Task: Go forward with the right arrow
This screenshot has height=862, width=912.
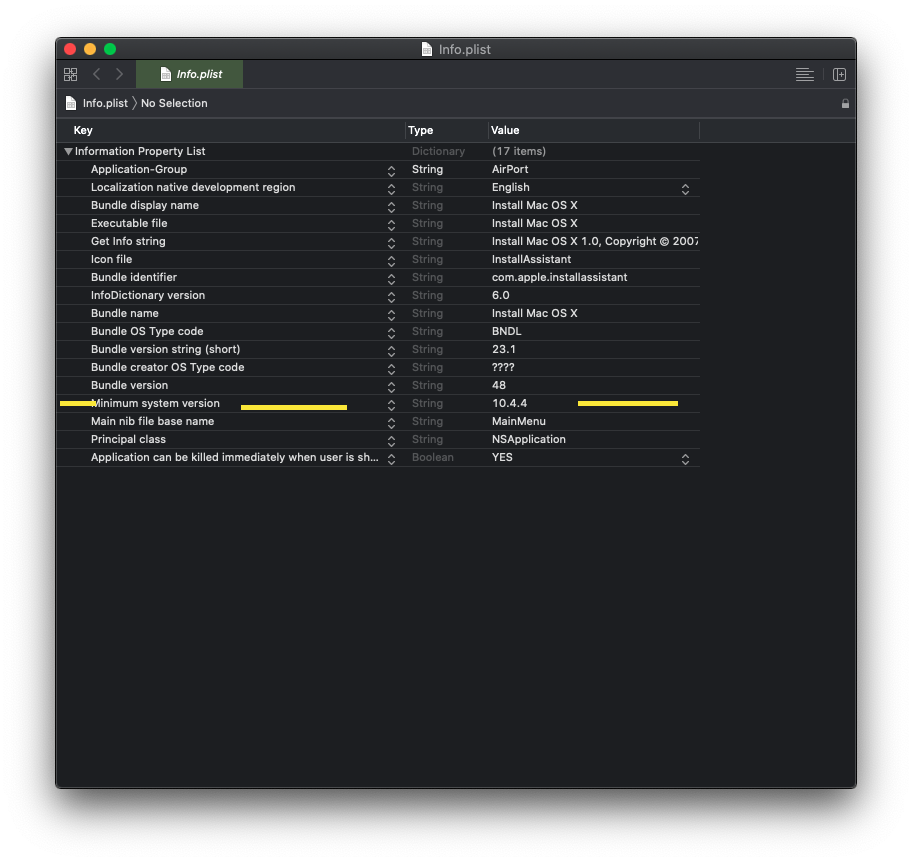Action: pyautogui.click(x=119, y=74)
